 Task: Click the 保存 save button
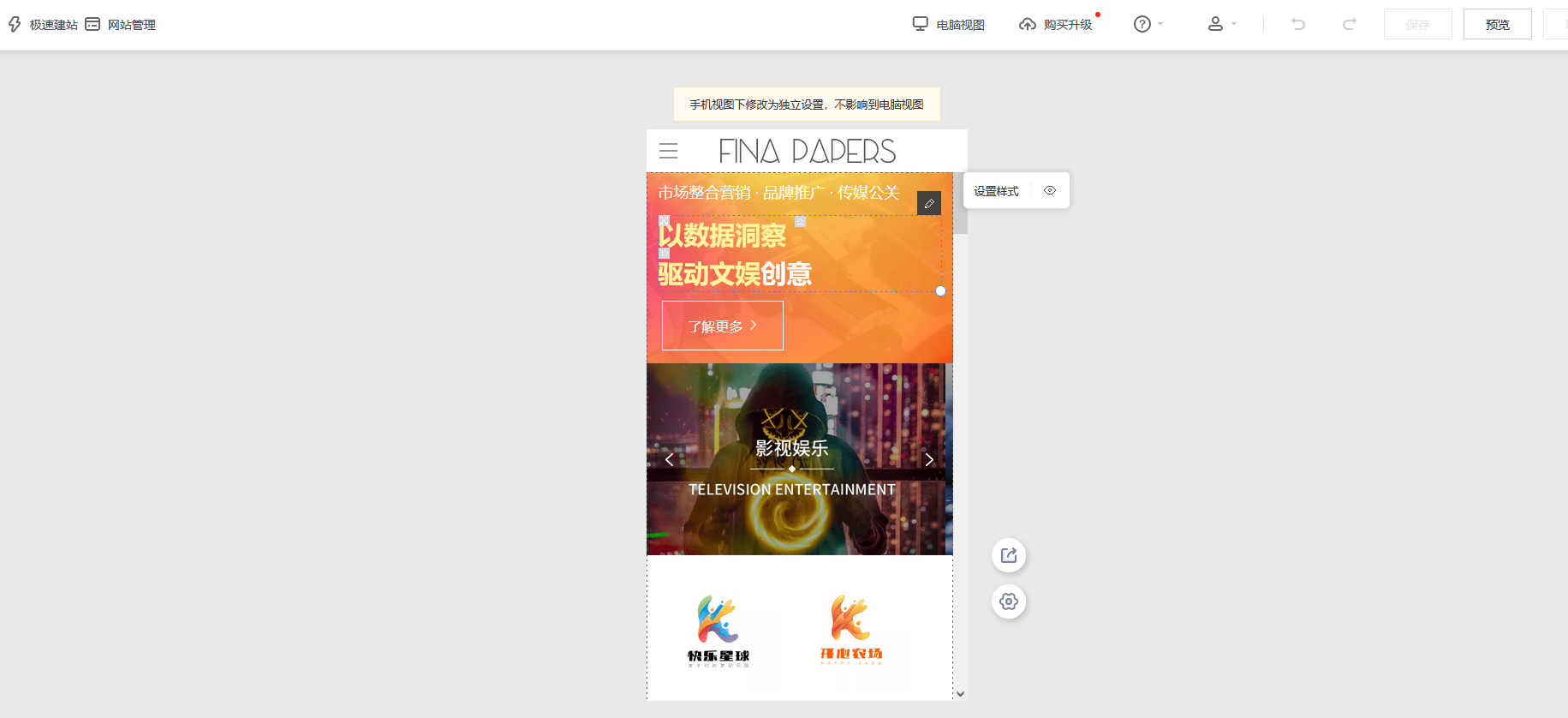click(1417, 24)
